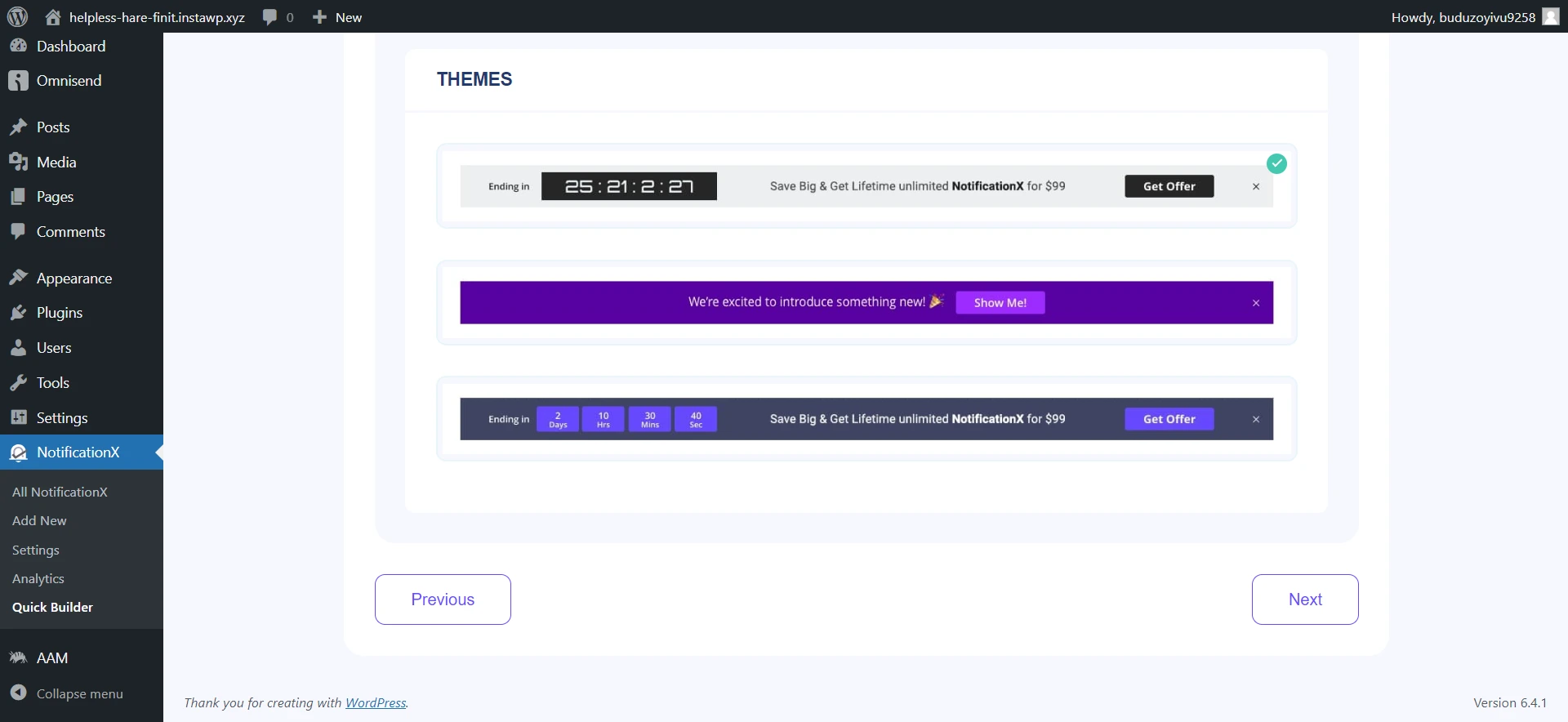Click New in admin bar
1568x722 pixels.
(x=349, y=17)
